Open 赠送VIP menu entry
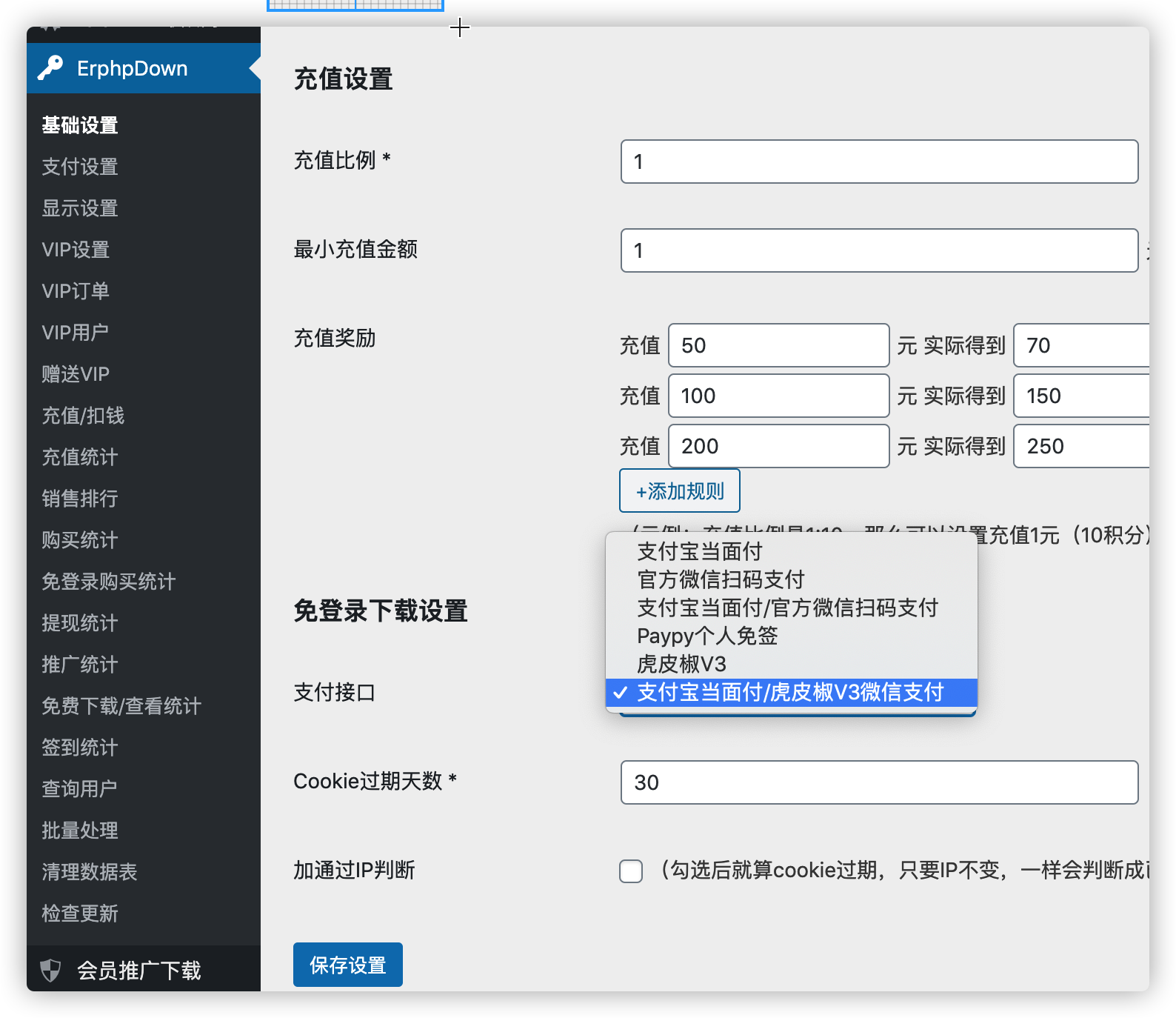 point(76,374)
